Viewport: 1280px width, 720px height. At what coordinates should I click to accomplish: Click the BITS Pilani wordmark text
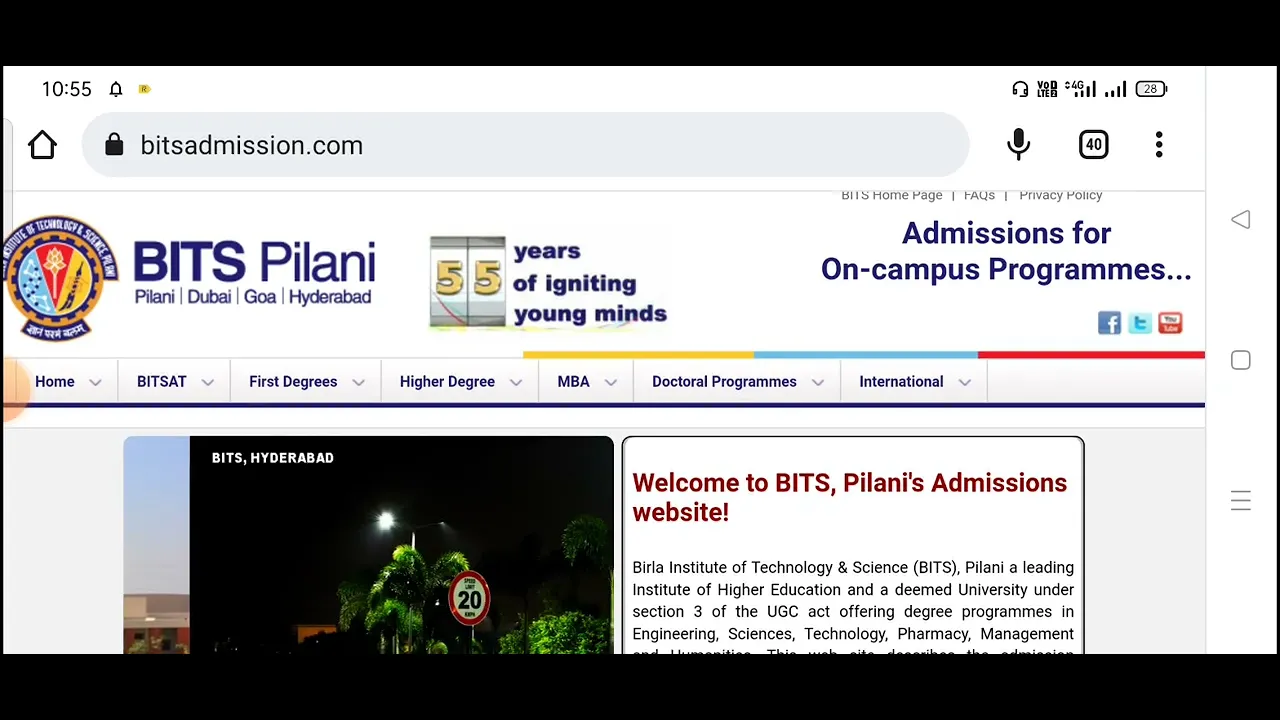[x=254, y=263]
